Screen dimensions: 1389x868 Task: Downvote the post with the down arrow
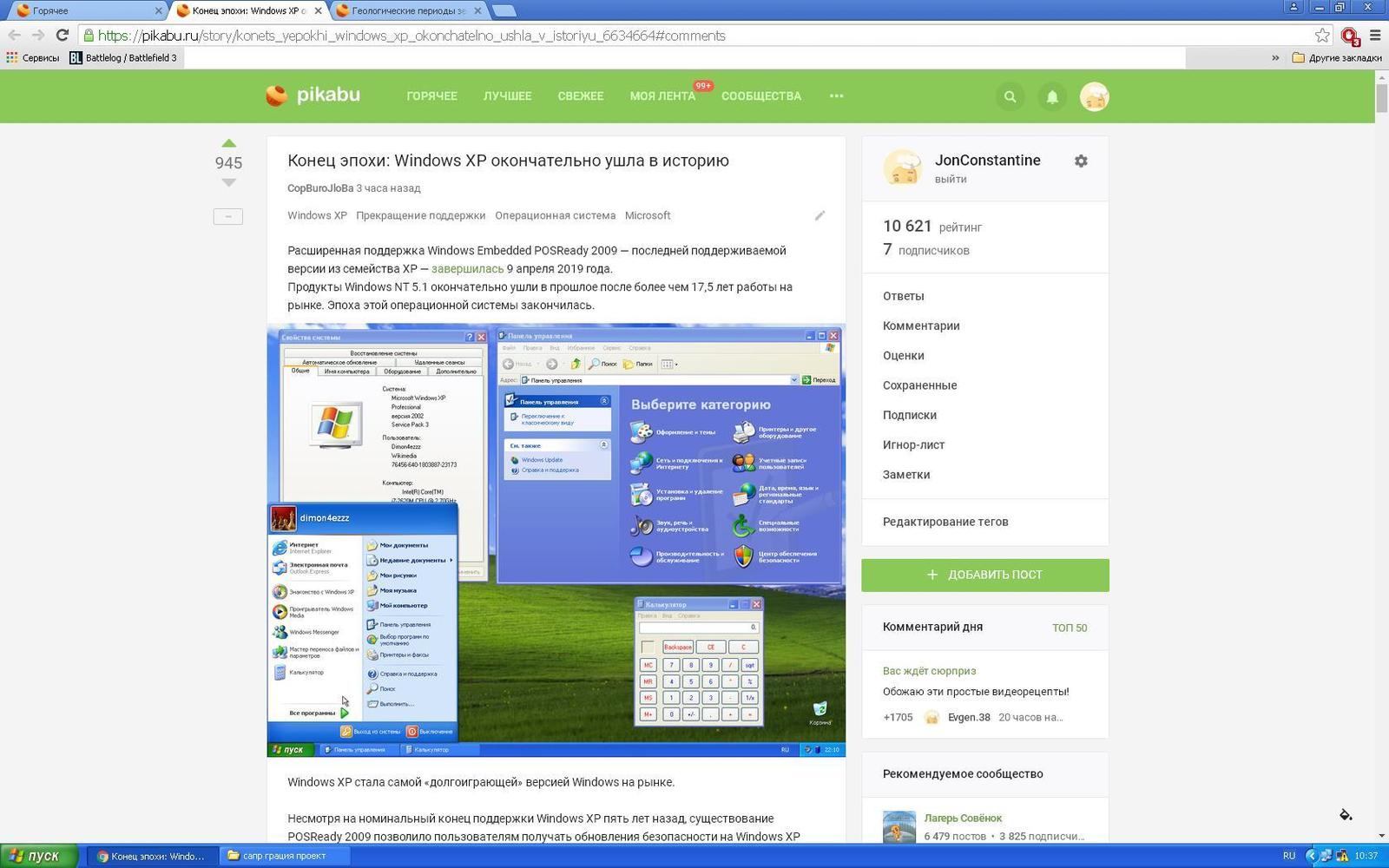point(228,182)
